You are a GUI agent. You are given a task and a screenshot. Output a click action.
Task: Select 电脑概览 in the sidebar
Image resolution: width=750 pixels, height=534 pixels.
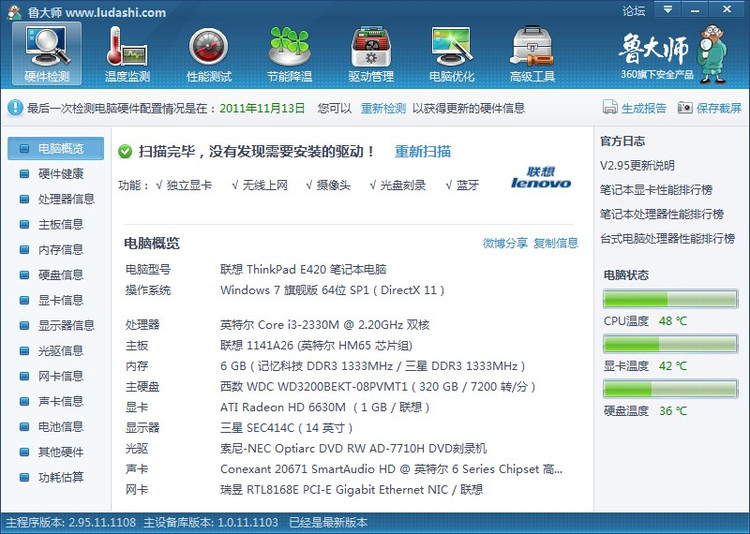tap(55, 148)
